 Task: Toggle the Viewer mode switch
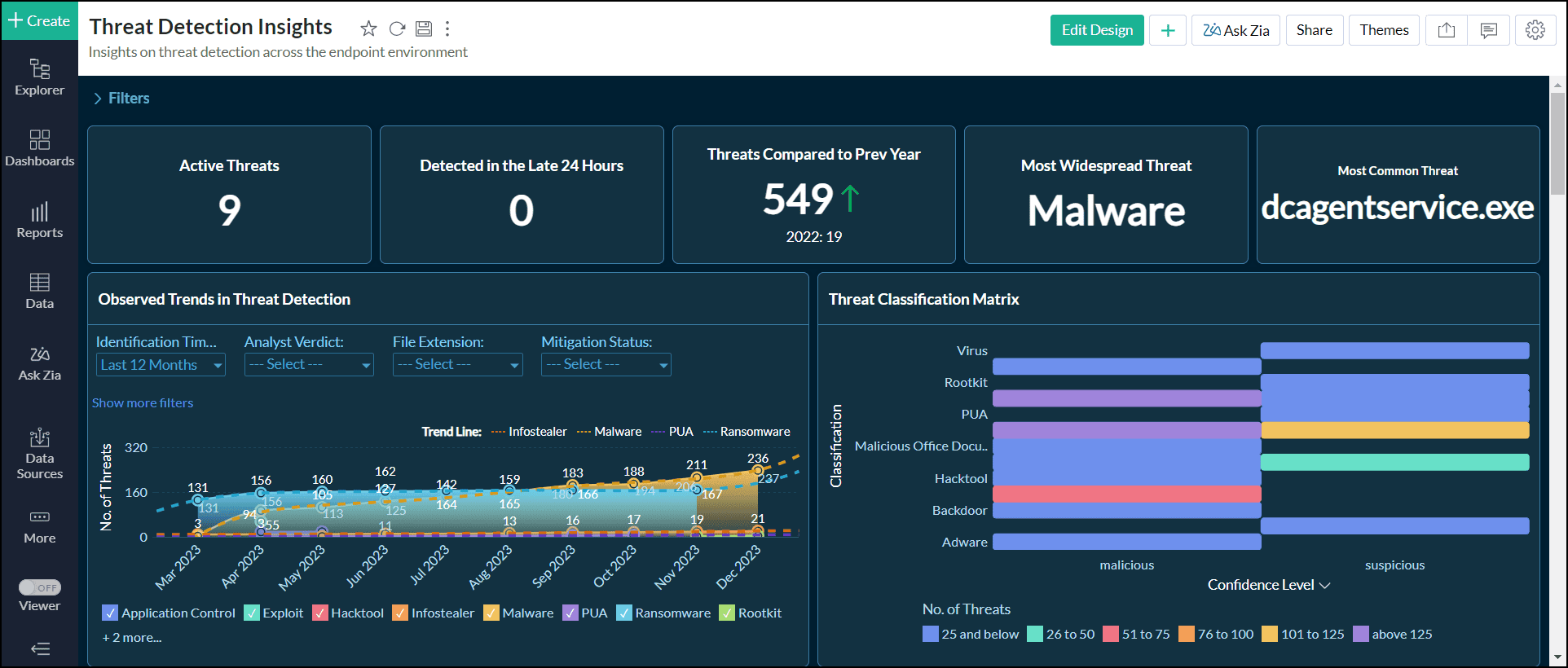coord(40,587)
